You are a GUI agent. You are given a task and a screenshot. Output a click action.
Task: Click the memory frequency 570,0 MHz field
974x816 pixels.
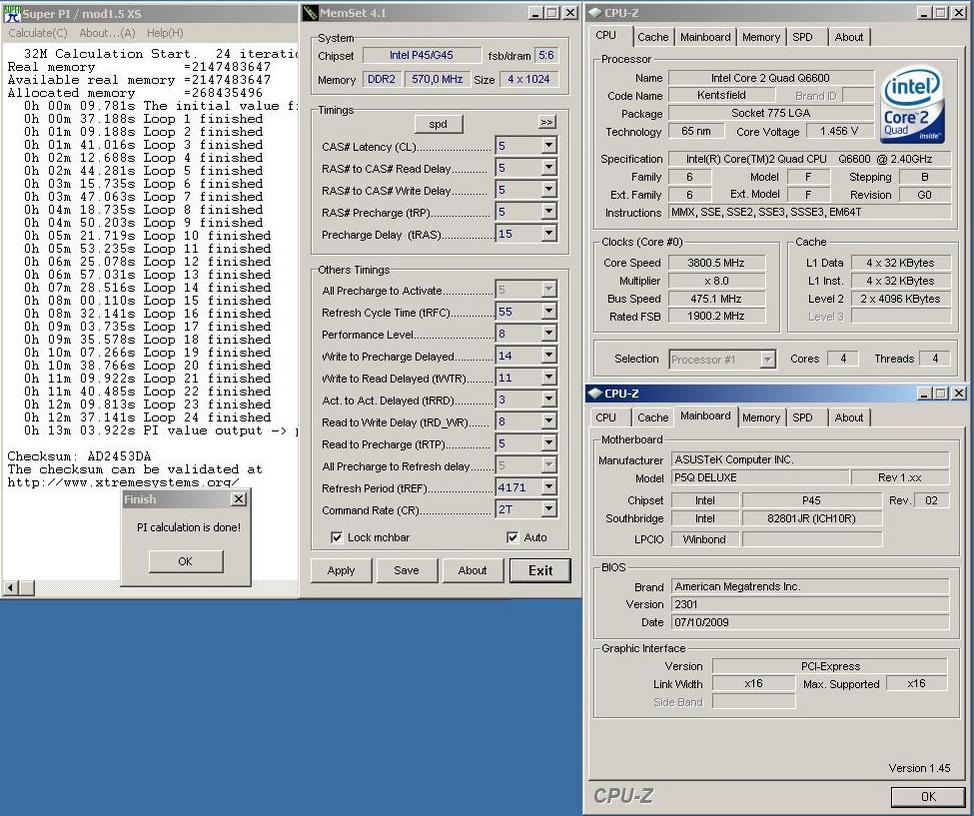pyautogui.click(x=437, y=79)
